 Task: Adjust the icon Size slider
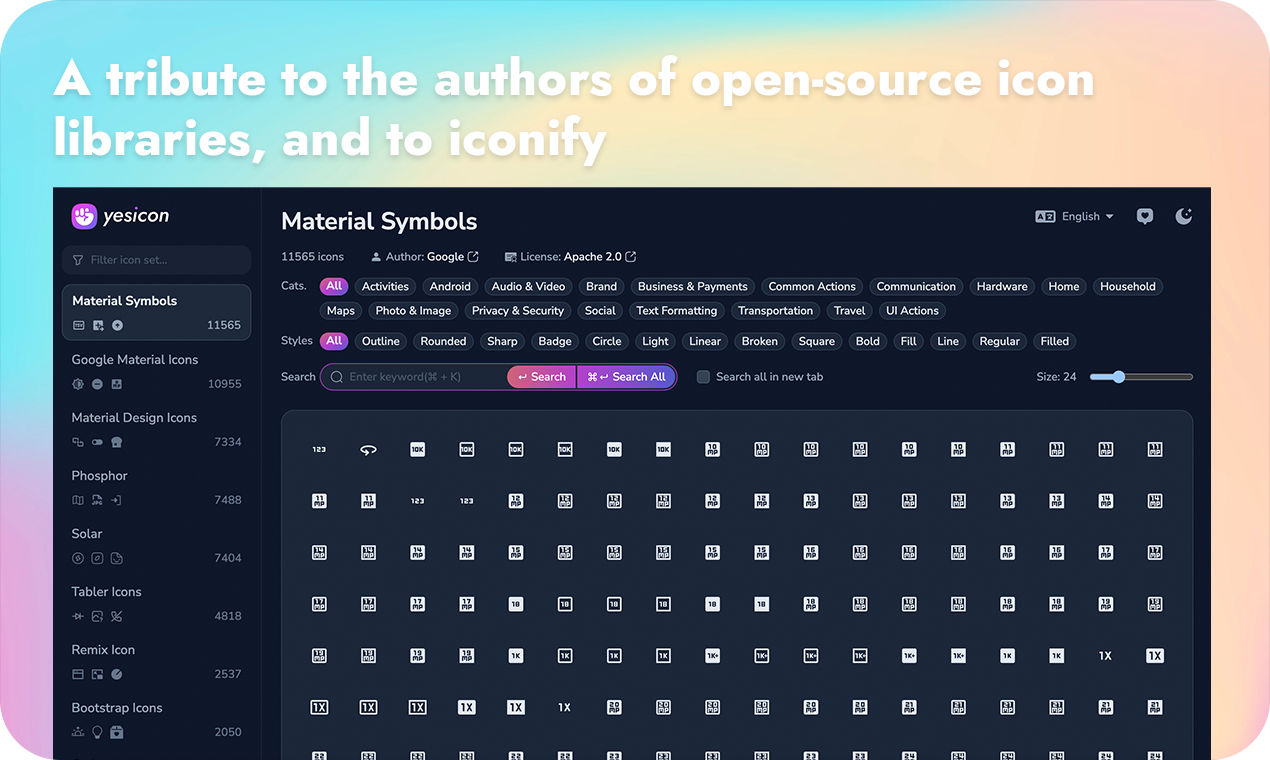pyautogui.click(x=1141, y=377)
